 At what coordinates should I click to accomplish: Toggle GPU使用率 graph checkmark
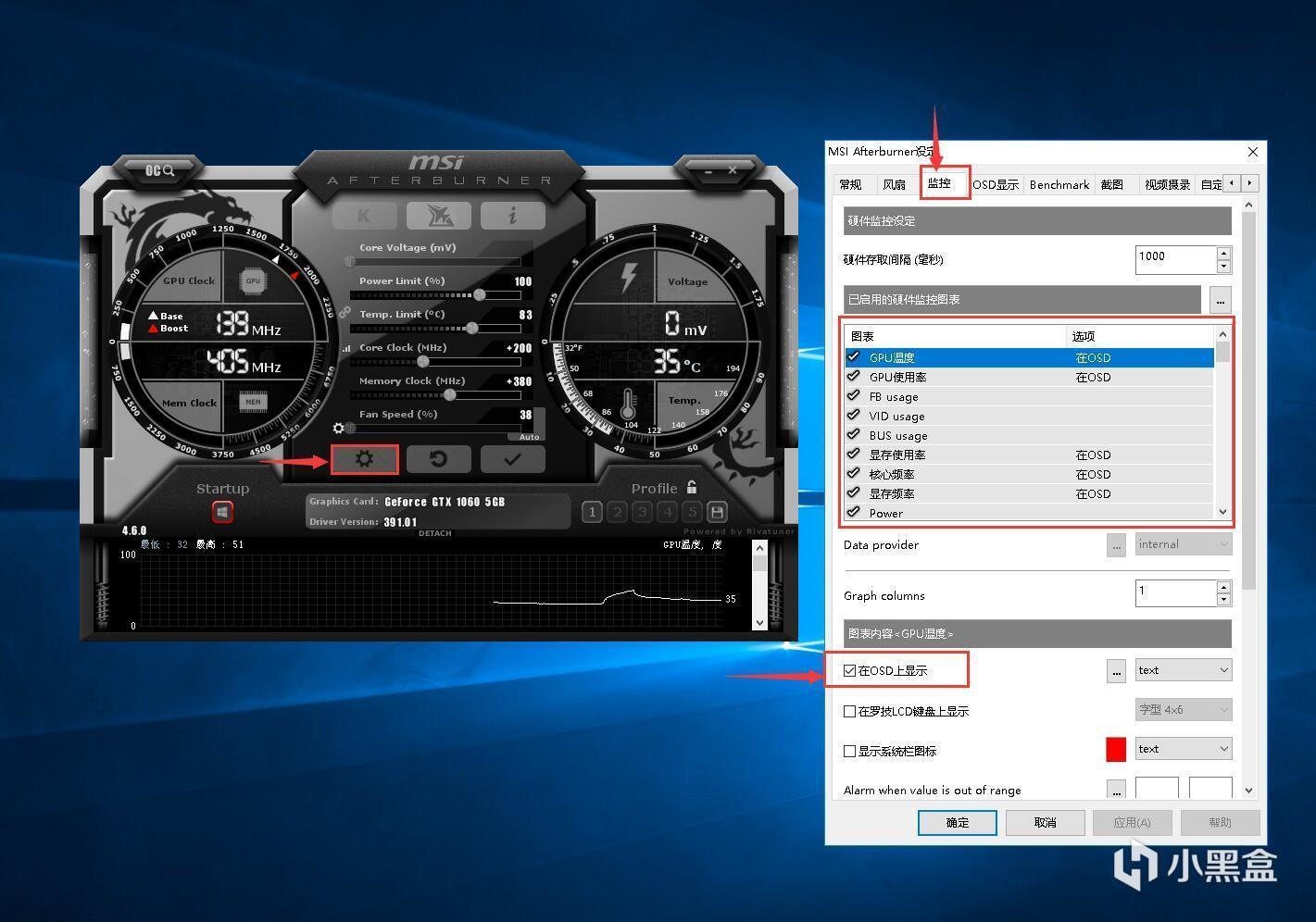854,376
